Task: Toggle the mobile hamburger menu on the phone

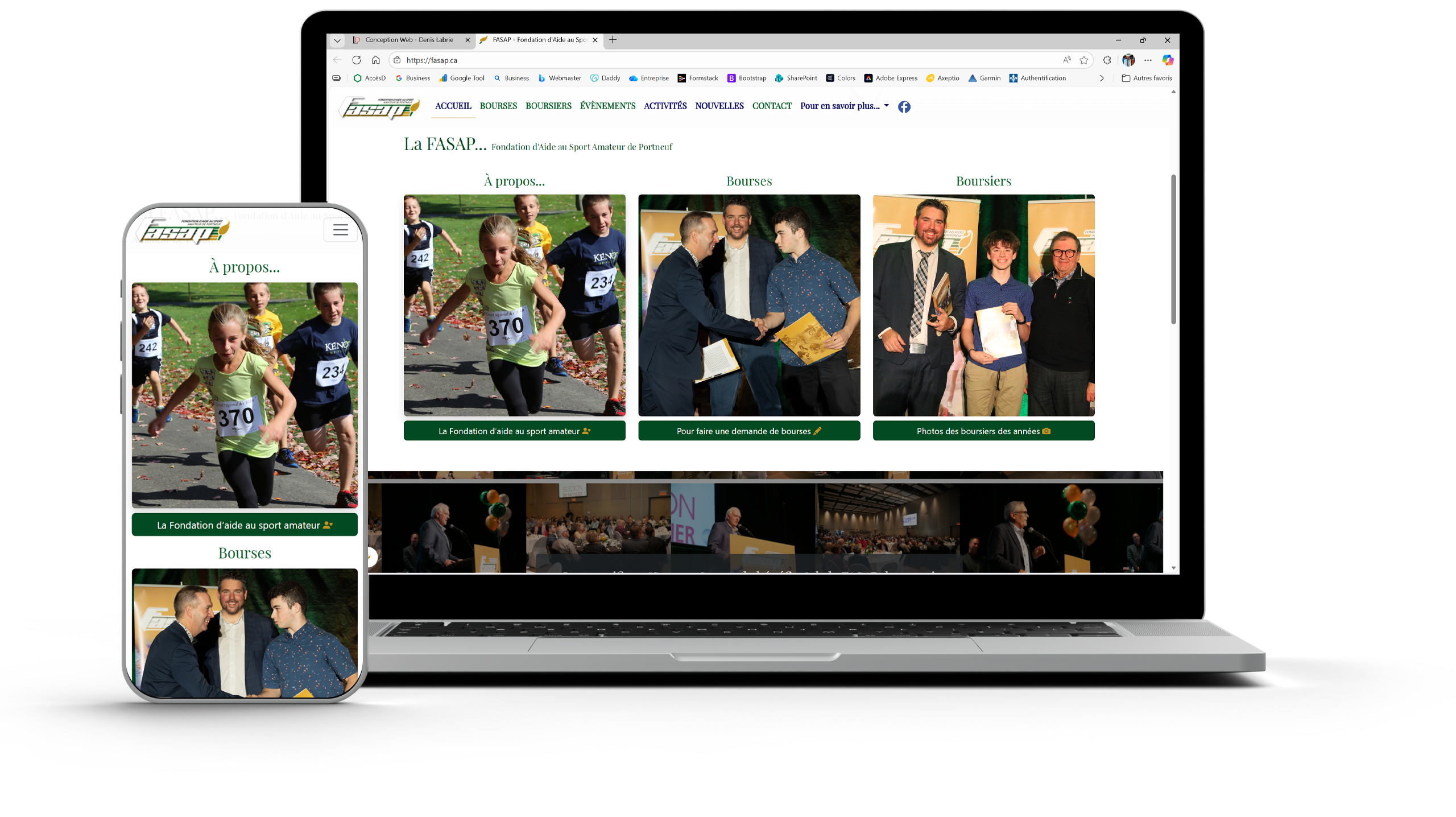Action: tap(340, 230)
